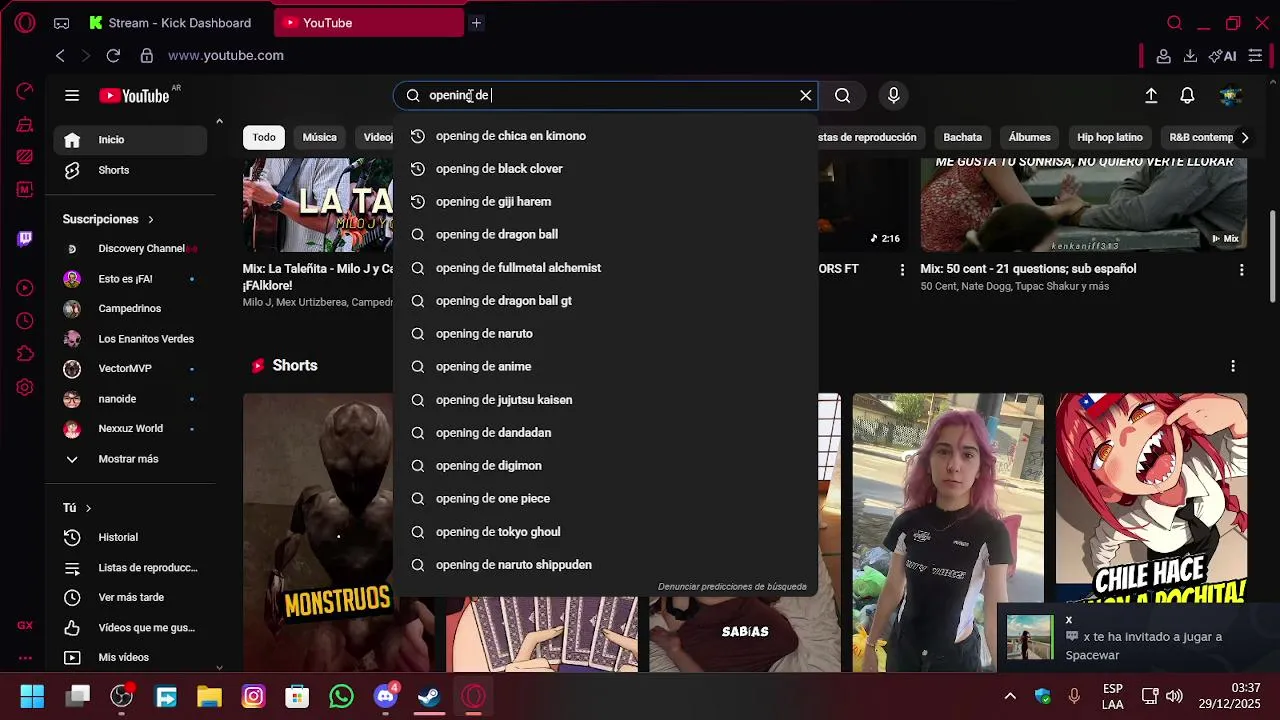Open Discord from taskbar
This screenshot has width=1280, height=720.
(385, 696)
